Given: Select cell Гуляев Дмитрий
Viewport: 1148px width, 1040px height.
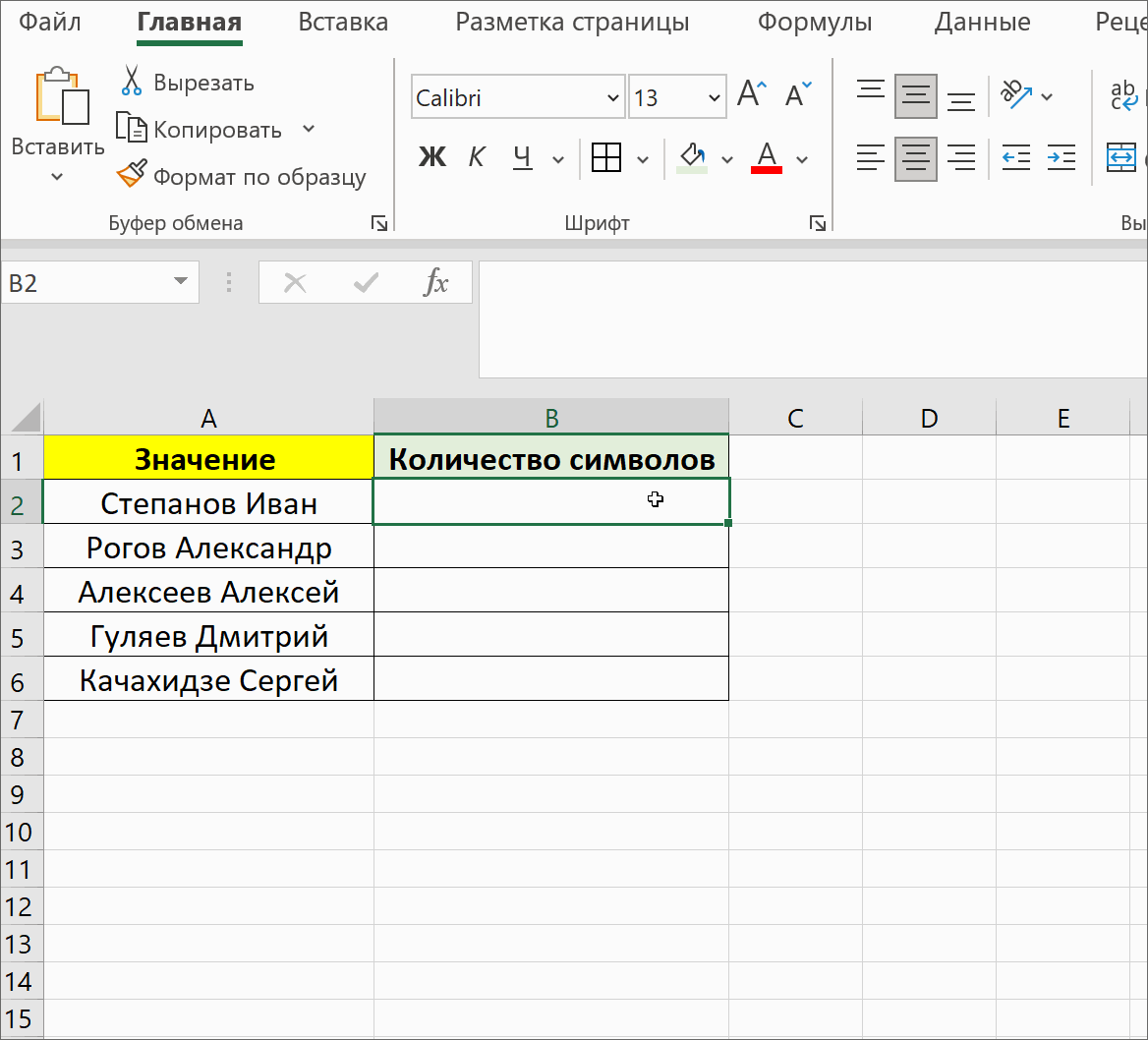Looking at the screenshot, I should coord(208,636).
